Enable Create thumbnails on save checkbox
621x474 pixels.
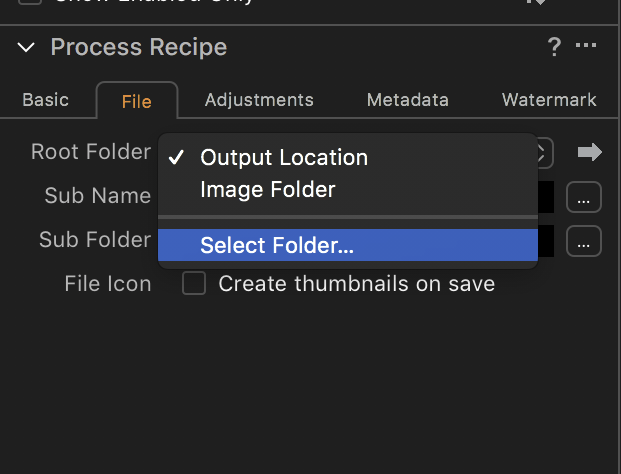194,283
